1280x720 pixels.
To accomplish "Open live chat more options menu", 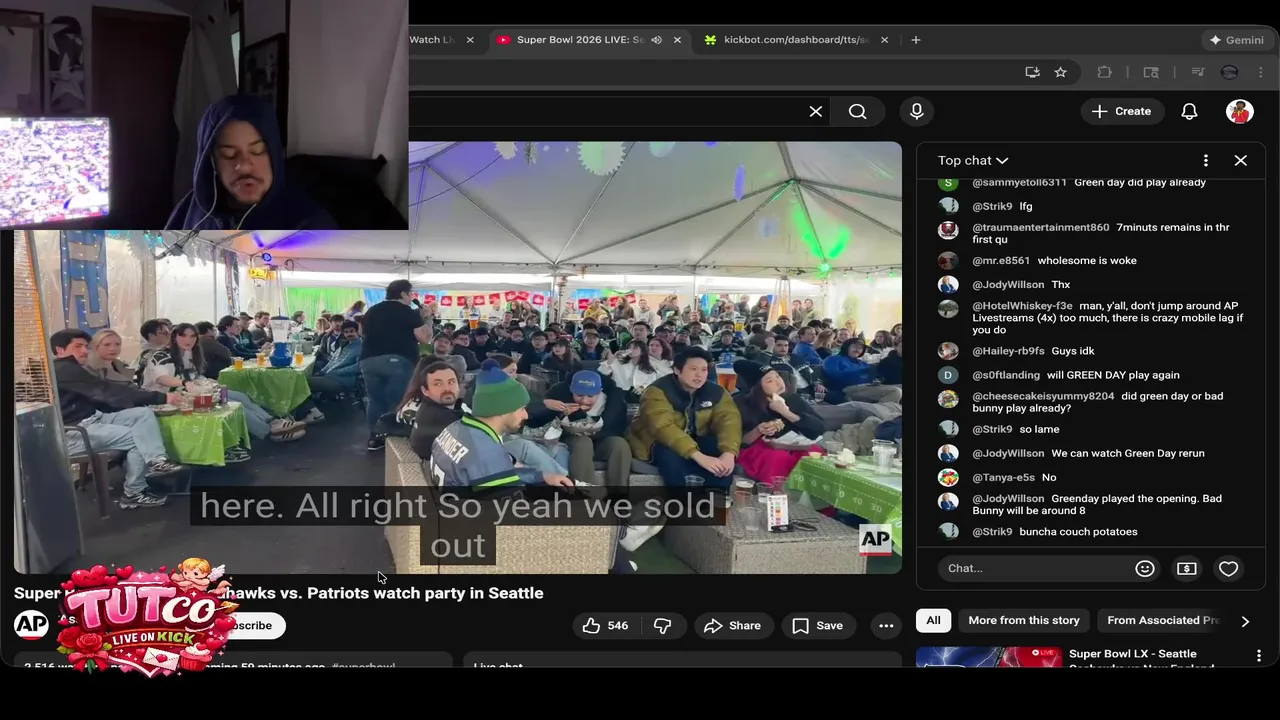I will pos(1206,160).
